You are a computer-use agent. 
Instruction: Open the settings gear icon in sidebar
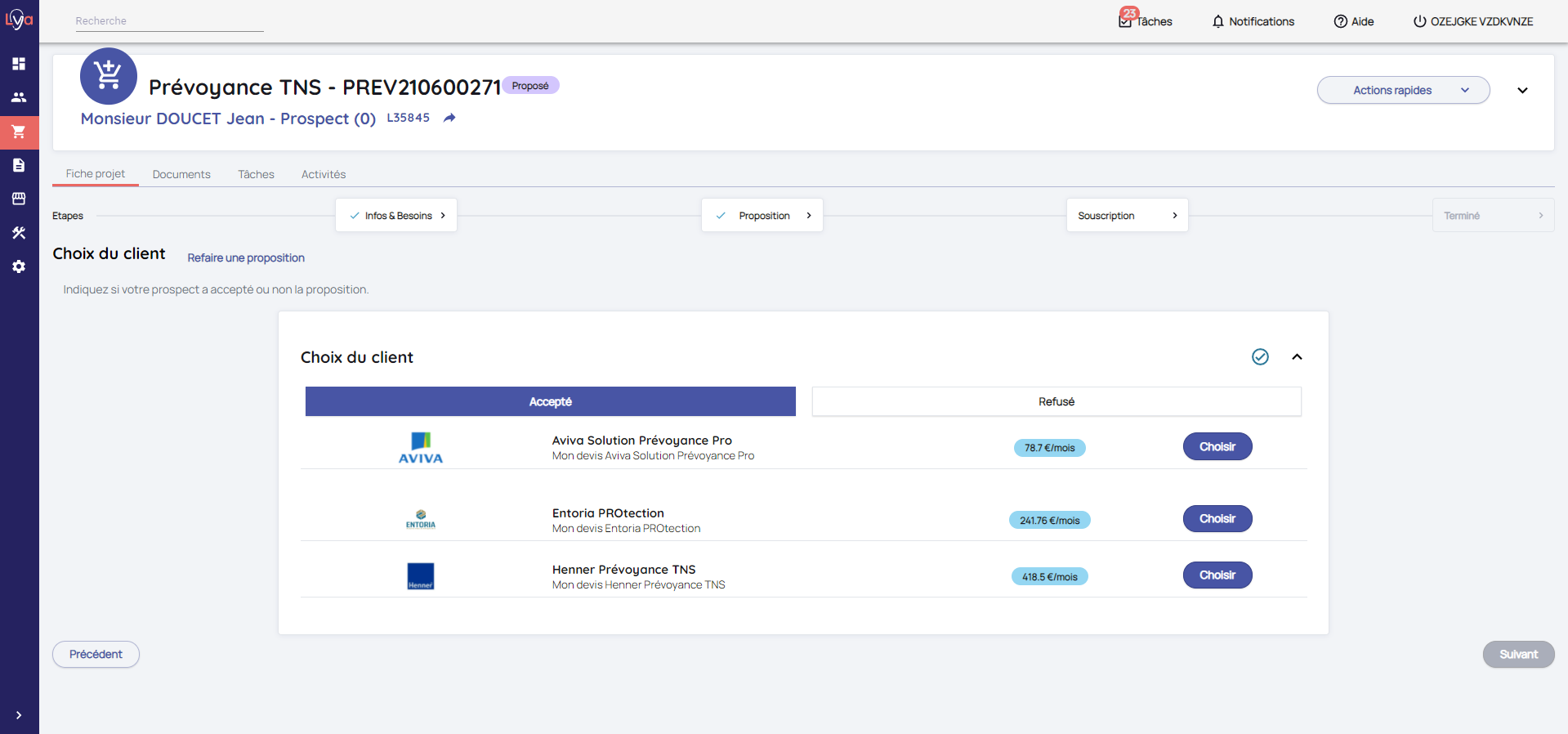(19, 266)
